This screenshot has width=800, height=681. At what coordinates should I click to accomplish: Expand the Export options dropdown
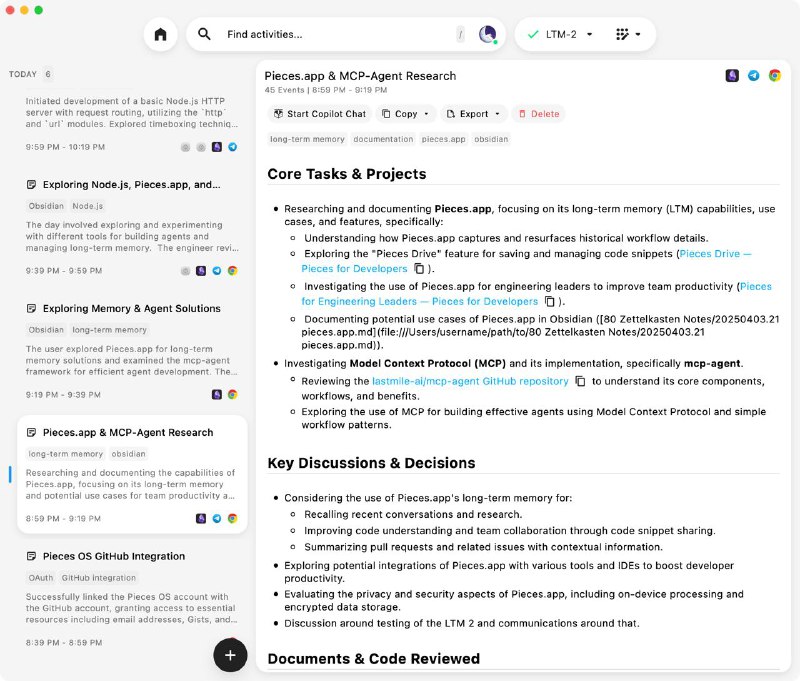497,114
